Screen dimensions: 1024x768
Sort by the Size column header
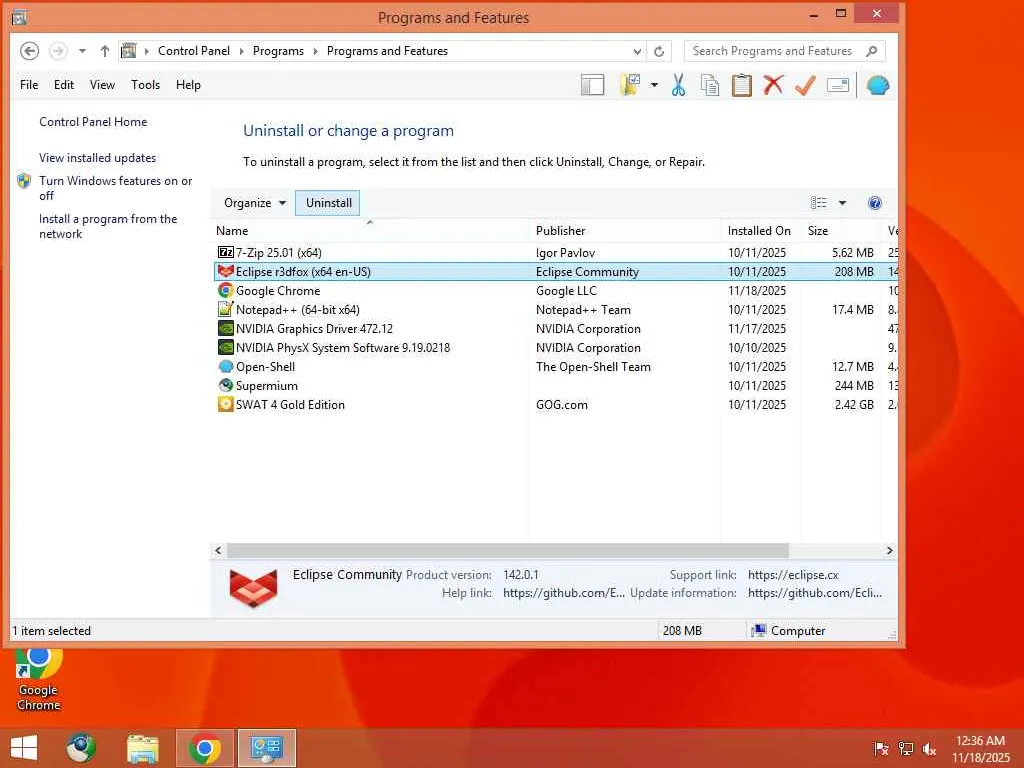[x=841, y=231]
